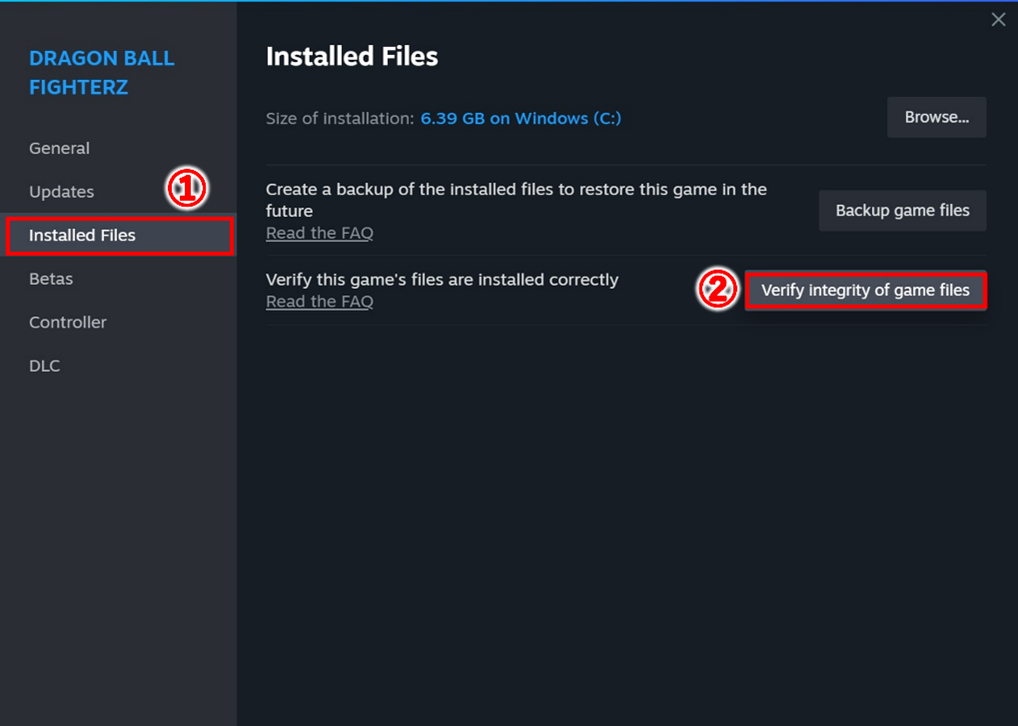Select the Installed Files tab

pos(119,235)
